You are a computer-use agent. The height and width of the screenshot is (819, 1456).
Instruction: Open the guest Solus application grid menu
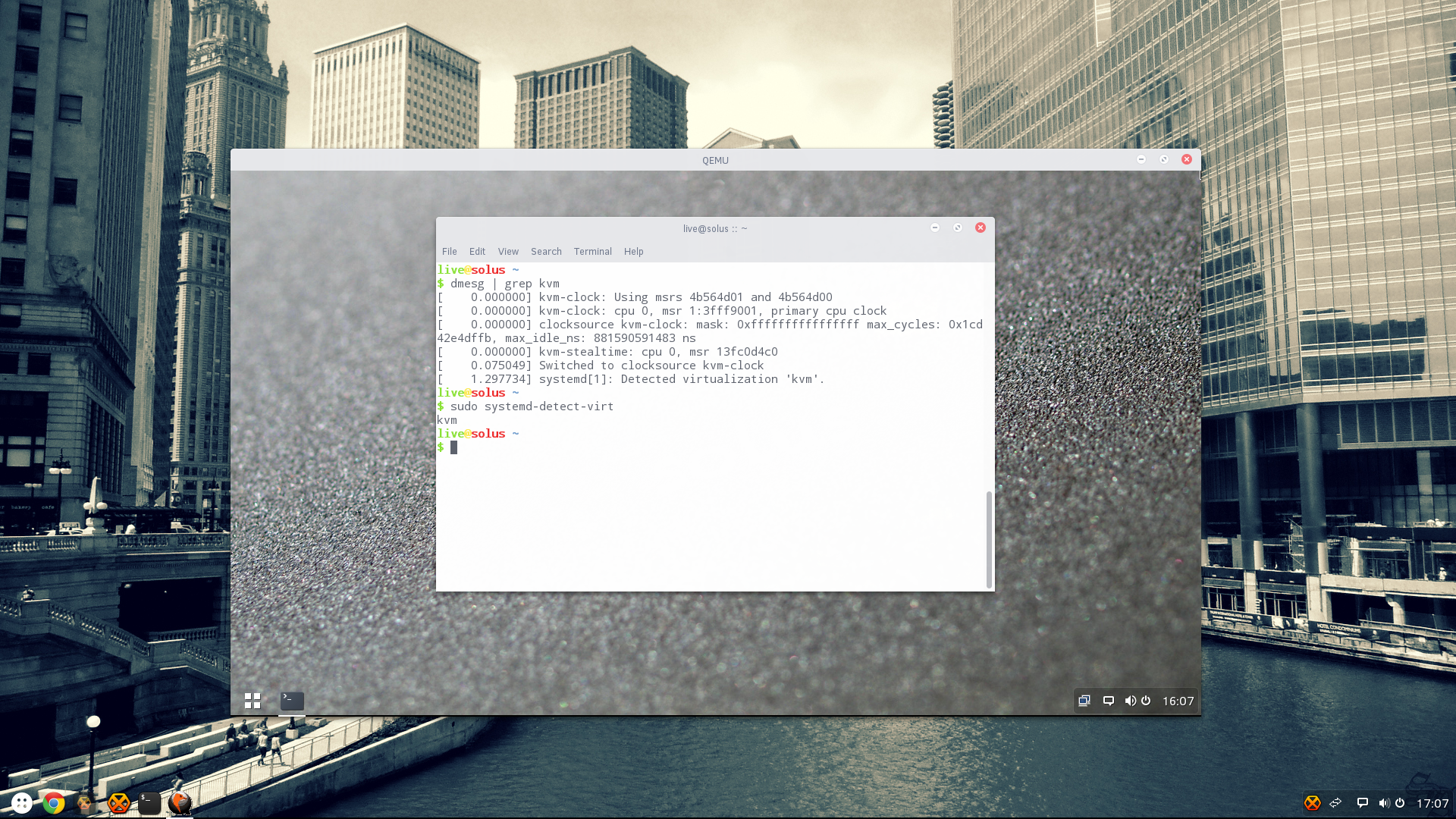[x=253, y=701]
